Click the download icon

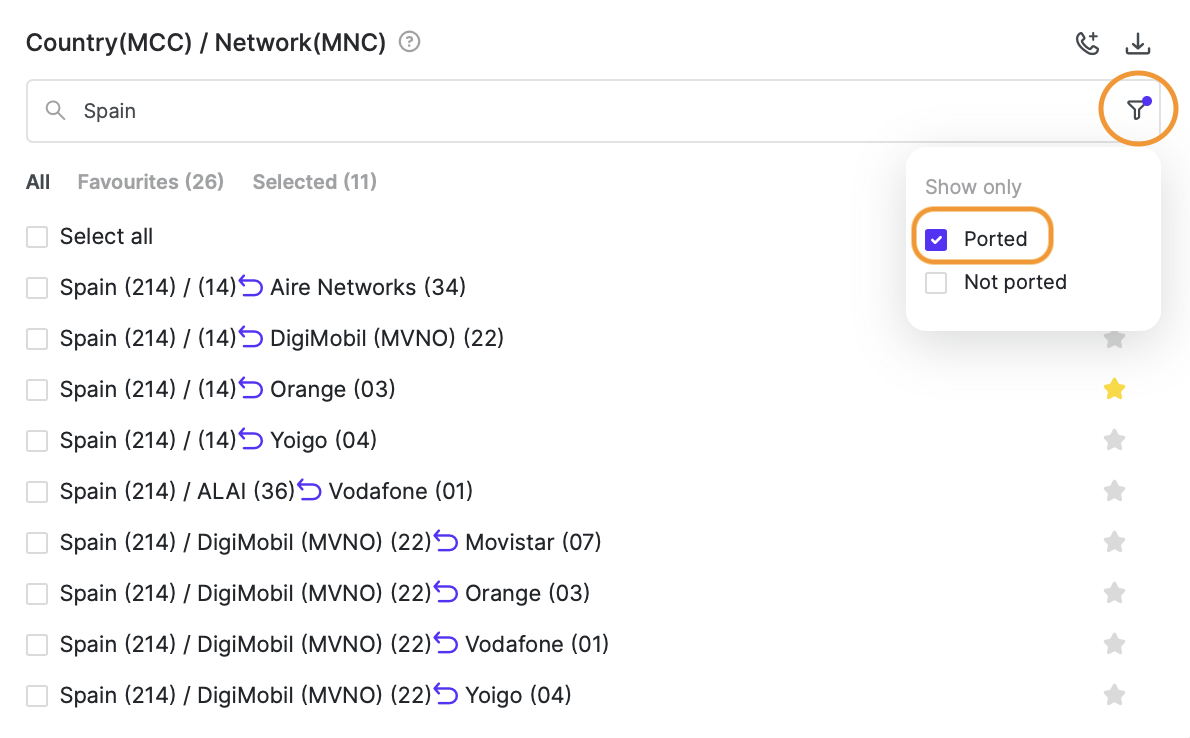tap(1138, 43)
